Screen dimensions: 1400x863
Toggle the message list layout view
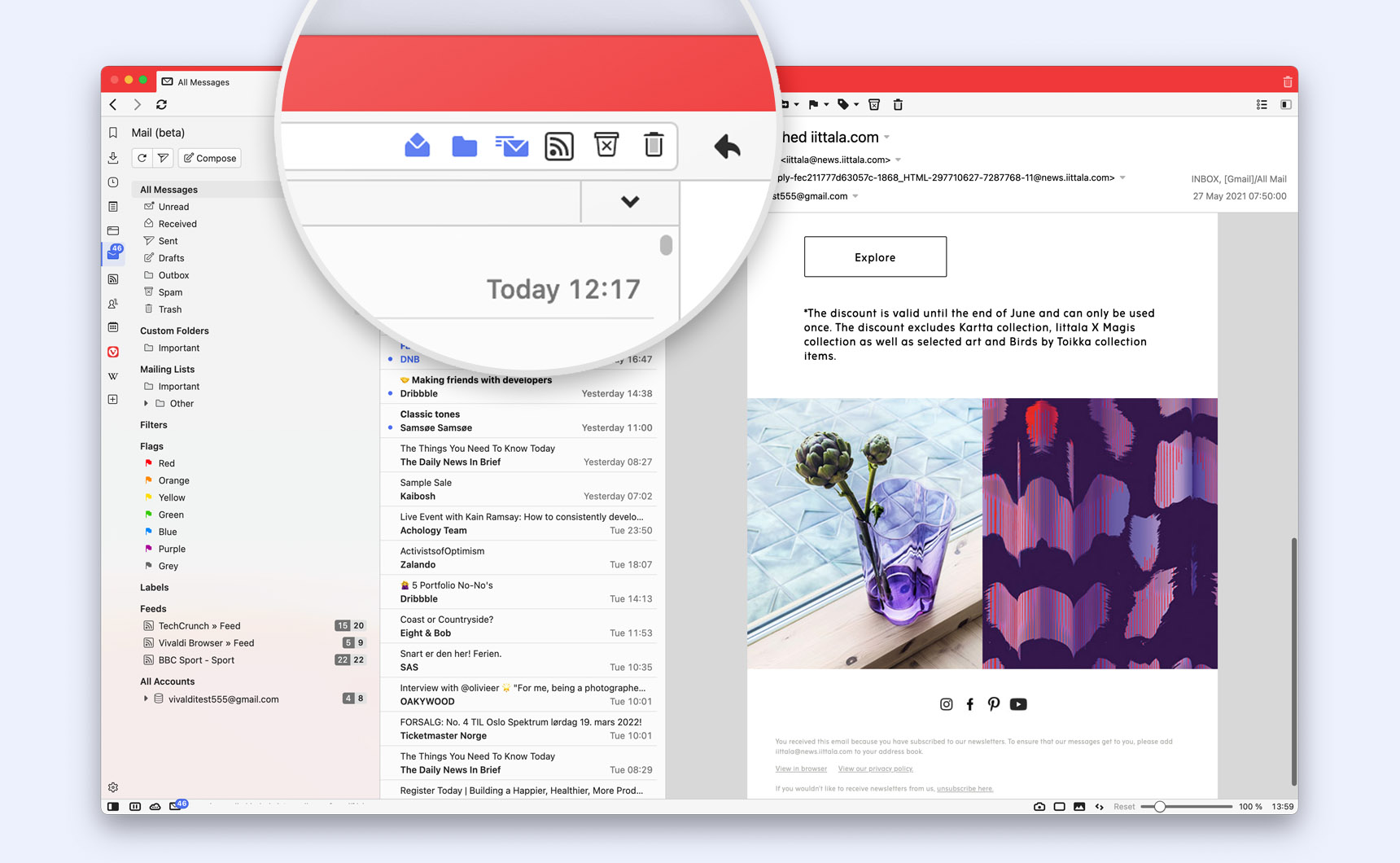coord(1262,104)
